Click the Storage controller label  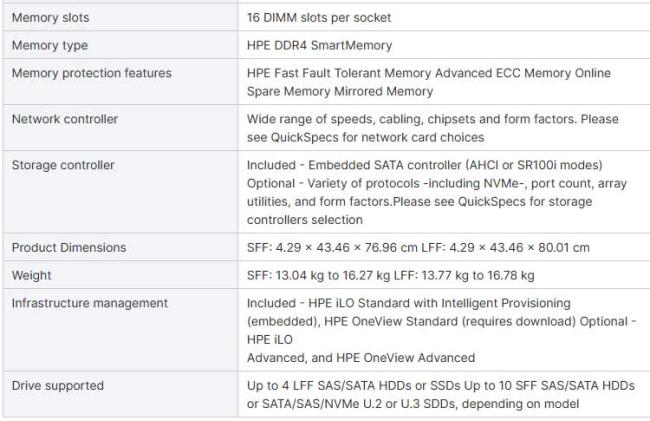pyautogui.click(x=62, y=165)
